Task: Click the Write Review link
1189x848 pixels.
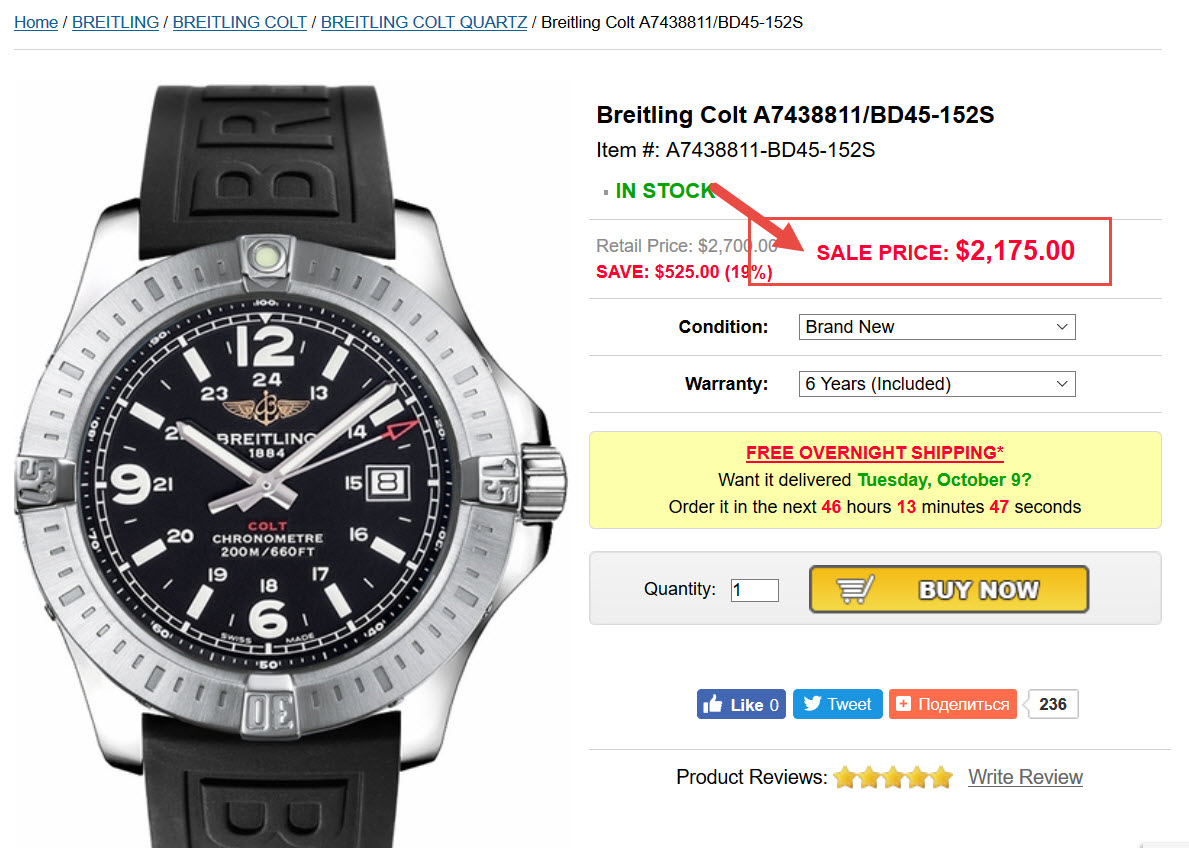Action: [x=1025, y=777]
